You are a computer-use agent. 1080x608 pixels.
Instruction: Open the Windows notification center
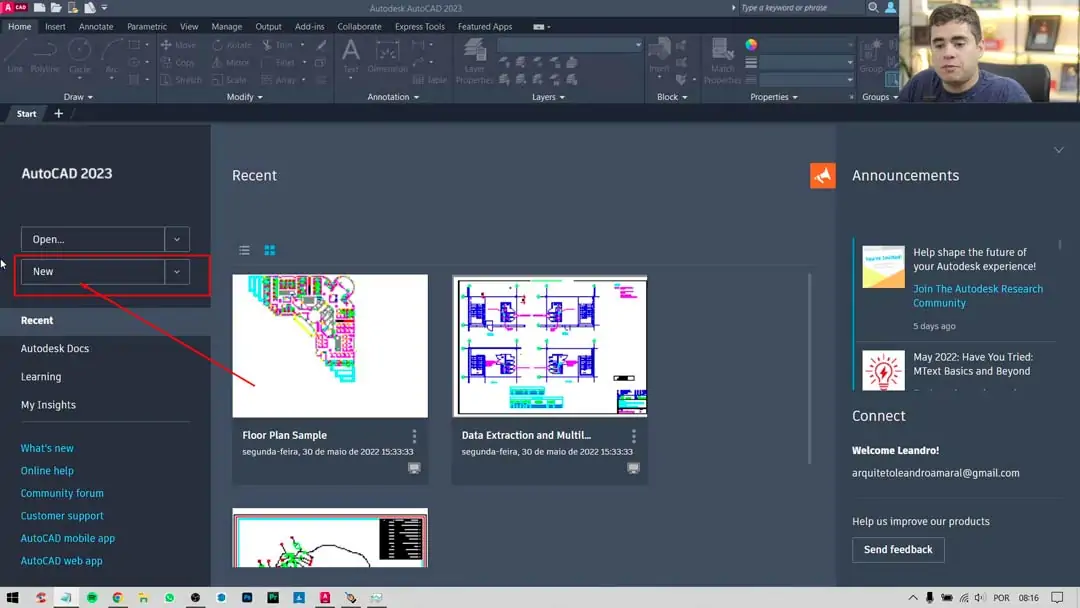click(x=1057, y=598)
